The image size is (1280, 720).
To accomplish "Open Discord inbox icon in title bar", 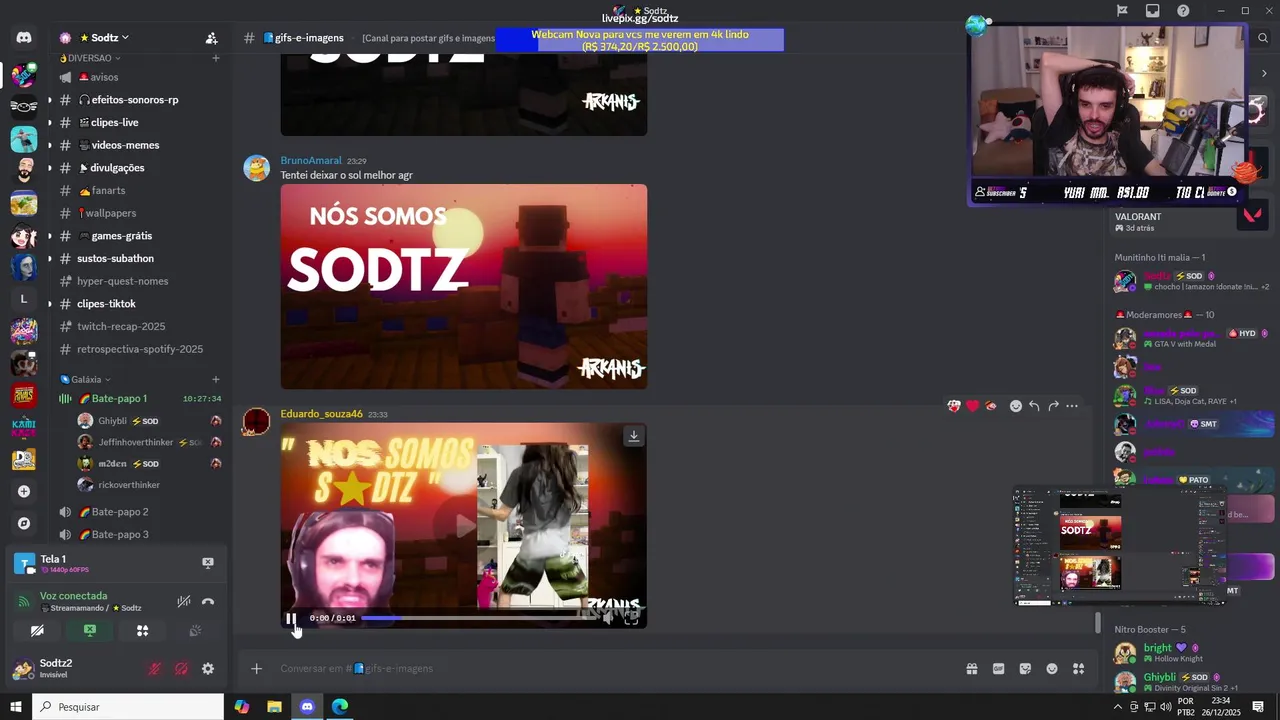I will (x=1152, y=11).
